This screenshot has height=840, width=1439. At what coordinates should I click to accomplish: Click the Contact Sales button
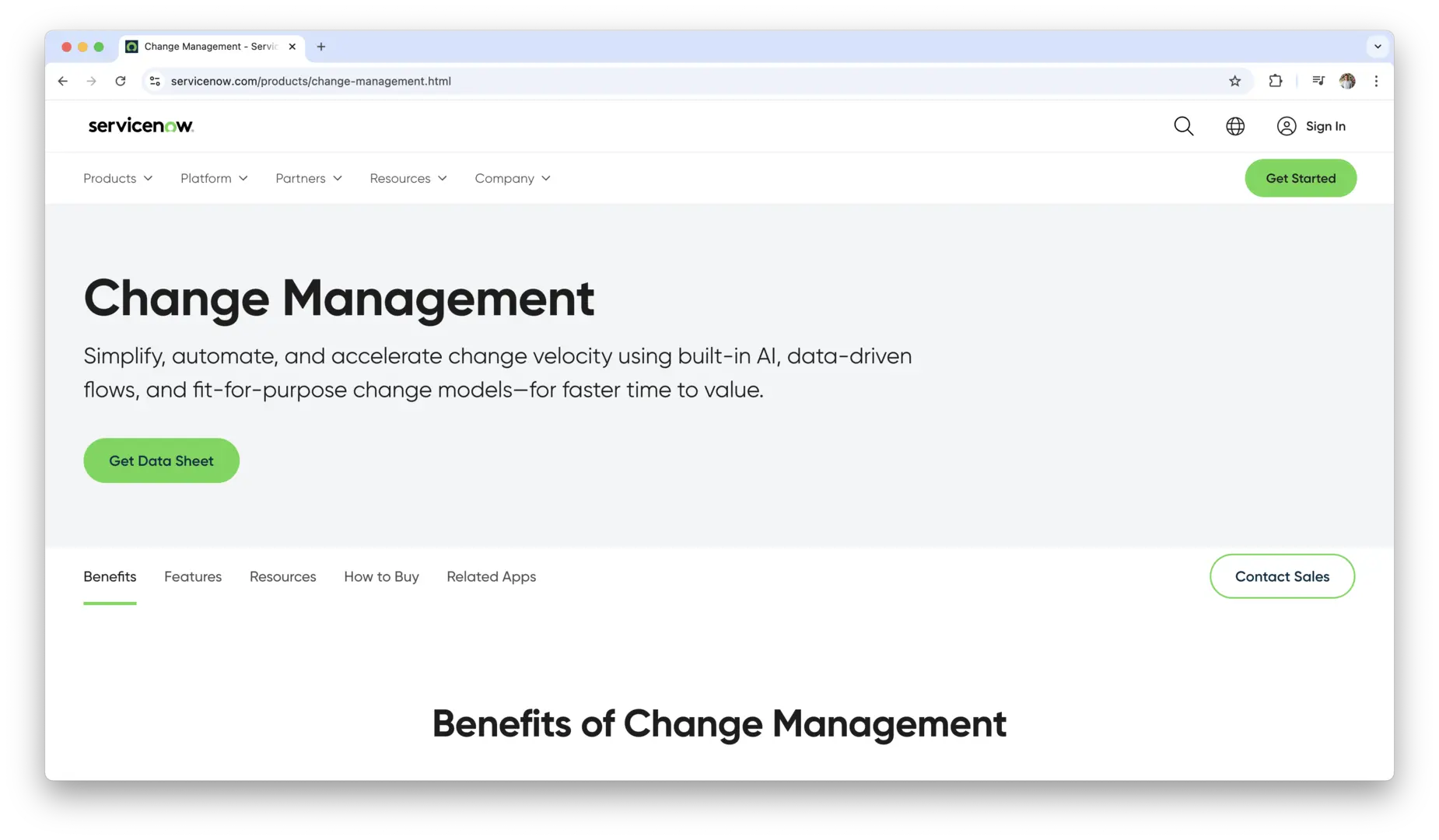coord(1282,576)
